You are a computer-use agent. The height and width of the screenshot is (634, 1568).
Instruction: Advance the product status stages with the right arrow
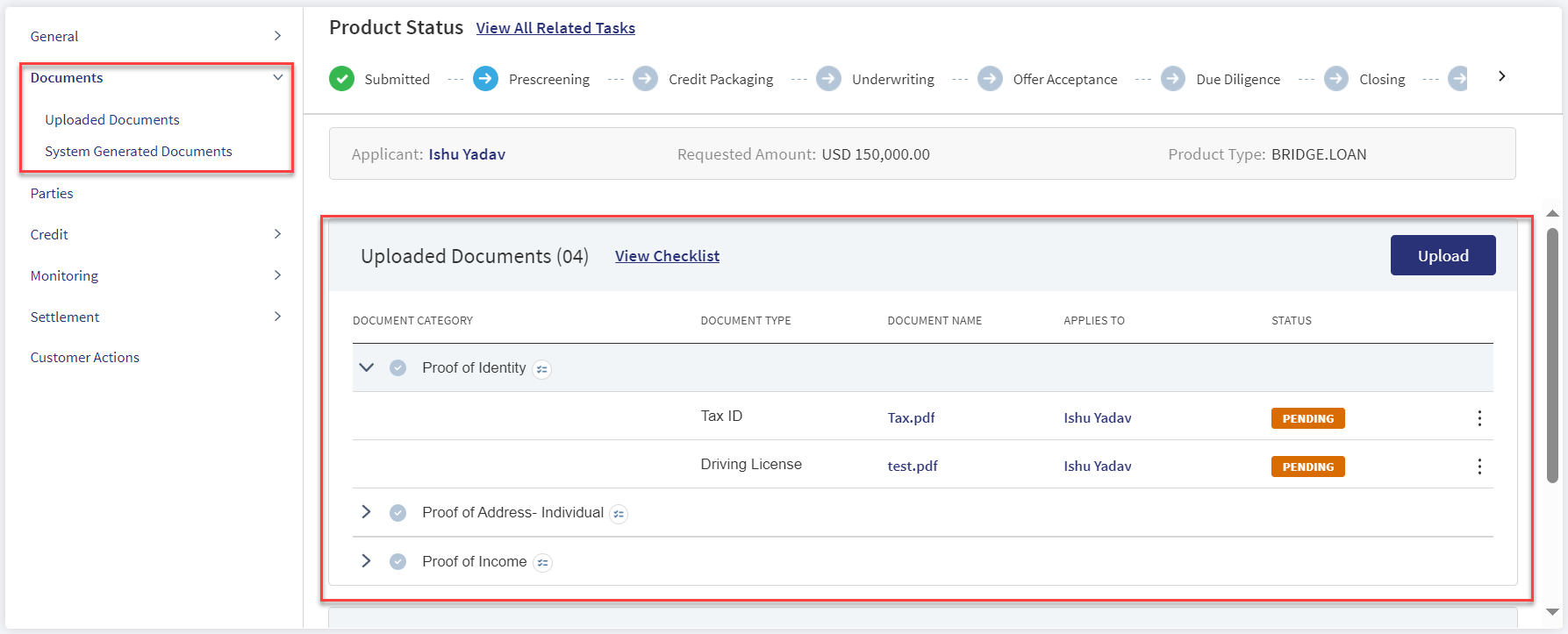(1501, 76)
